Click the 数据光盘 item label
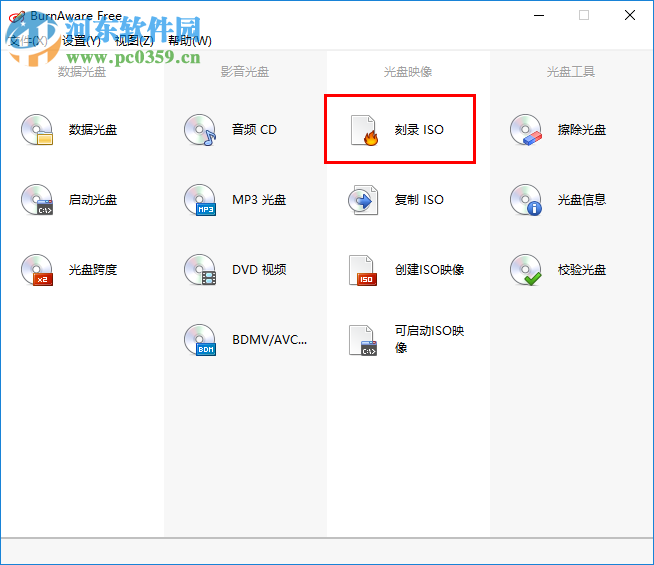 coord(93,130)
